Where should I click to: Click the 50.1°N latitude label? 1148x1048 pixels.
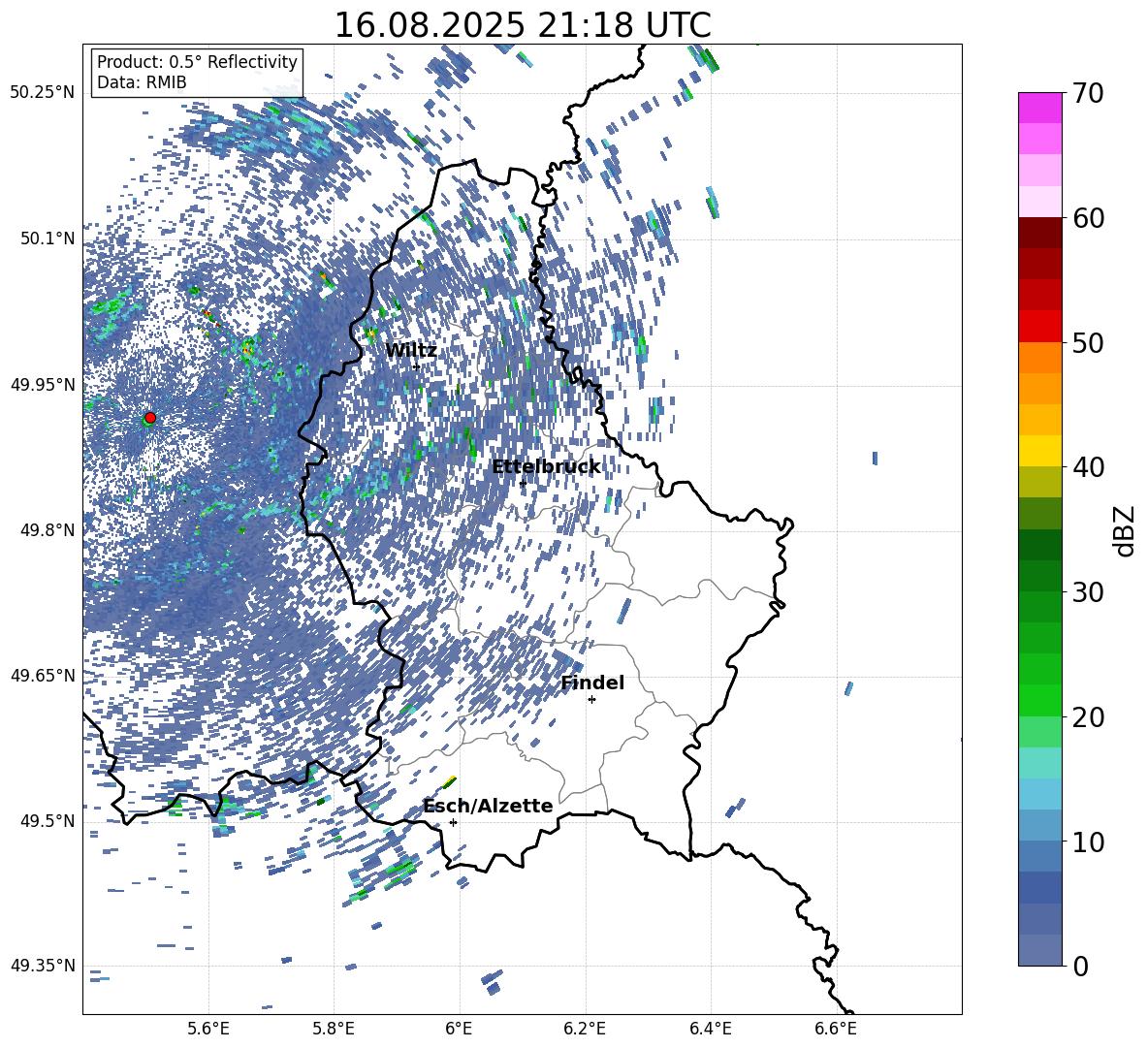pyautogui.click(x=48, y=238)
